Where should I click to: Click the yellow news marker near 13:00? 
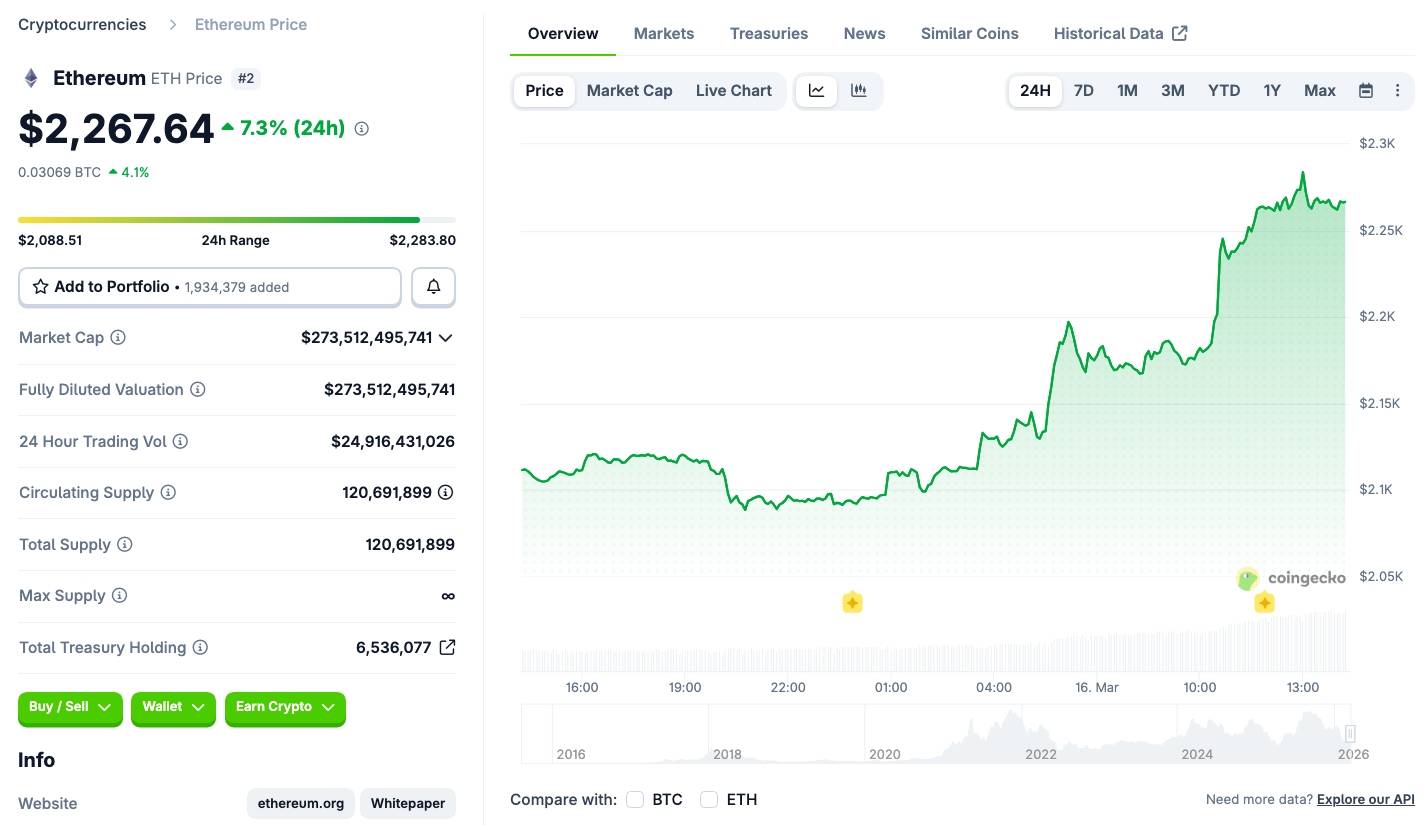tap(1264, 602)
